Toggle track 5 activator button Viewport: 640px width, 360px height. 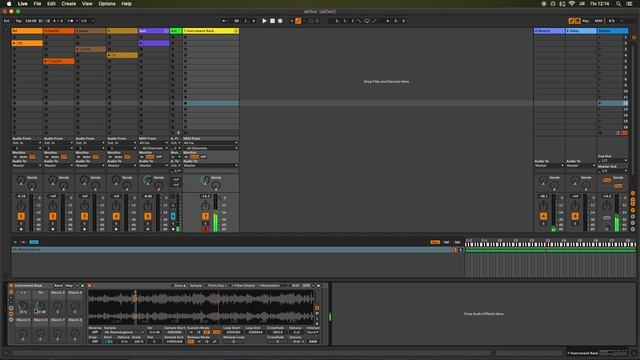tap(148, 216)
